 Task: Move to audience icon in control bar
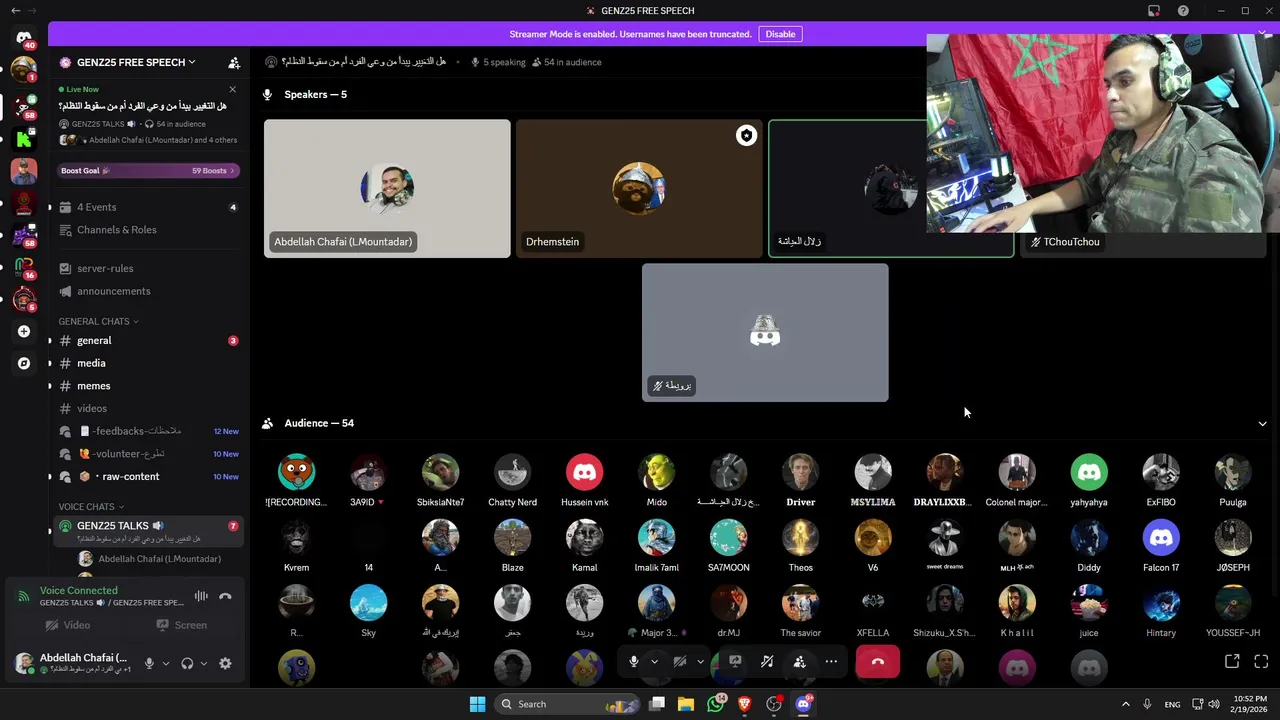799,661
